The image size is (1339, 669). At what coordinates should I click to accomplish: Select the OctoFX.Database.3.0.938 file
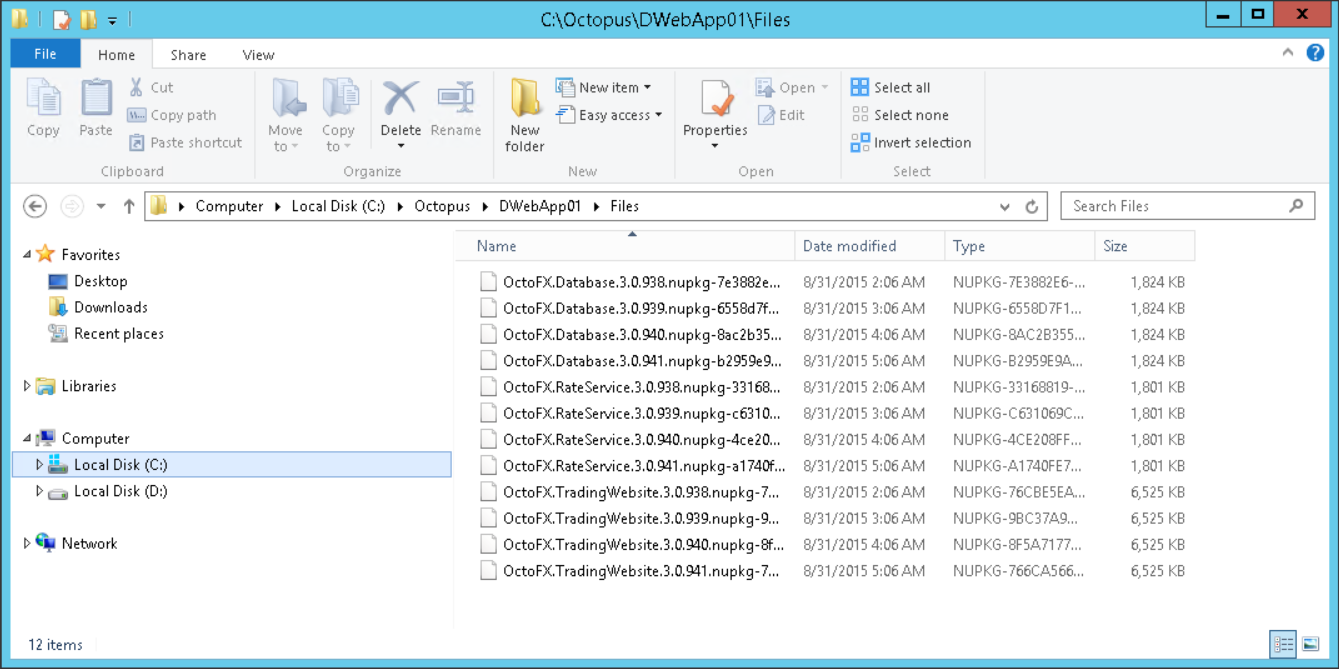click(x=641, y=283)
